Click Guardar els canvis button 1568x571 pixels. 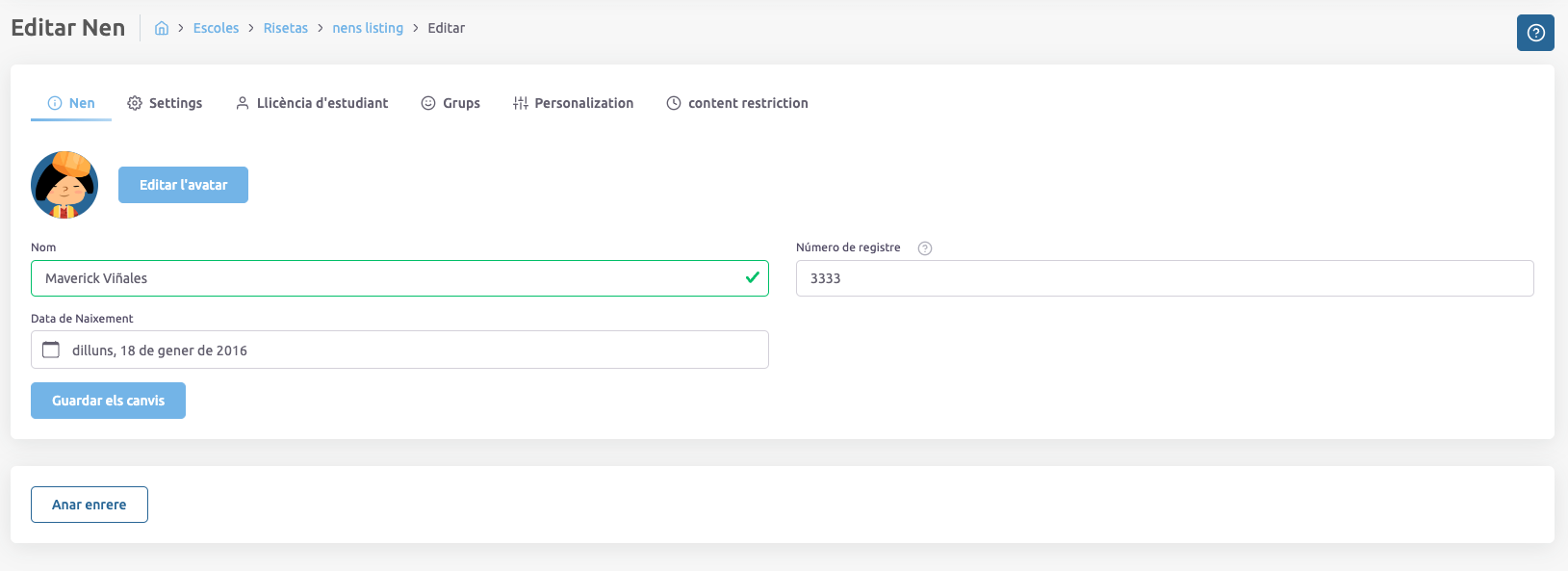[108, 401]
